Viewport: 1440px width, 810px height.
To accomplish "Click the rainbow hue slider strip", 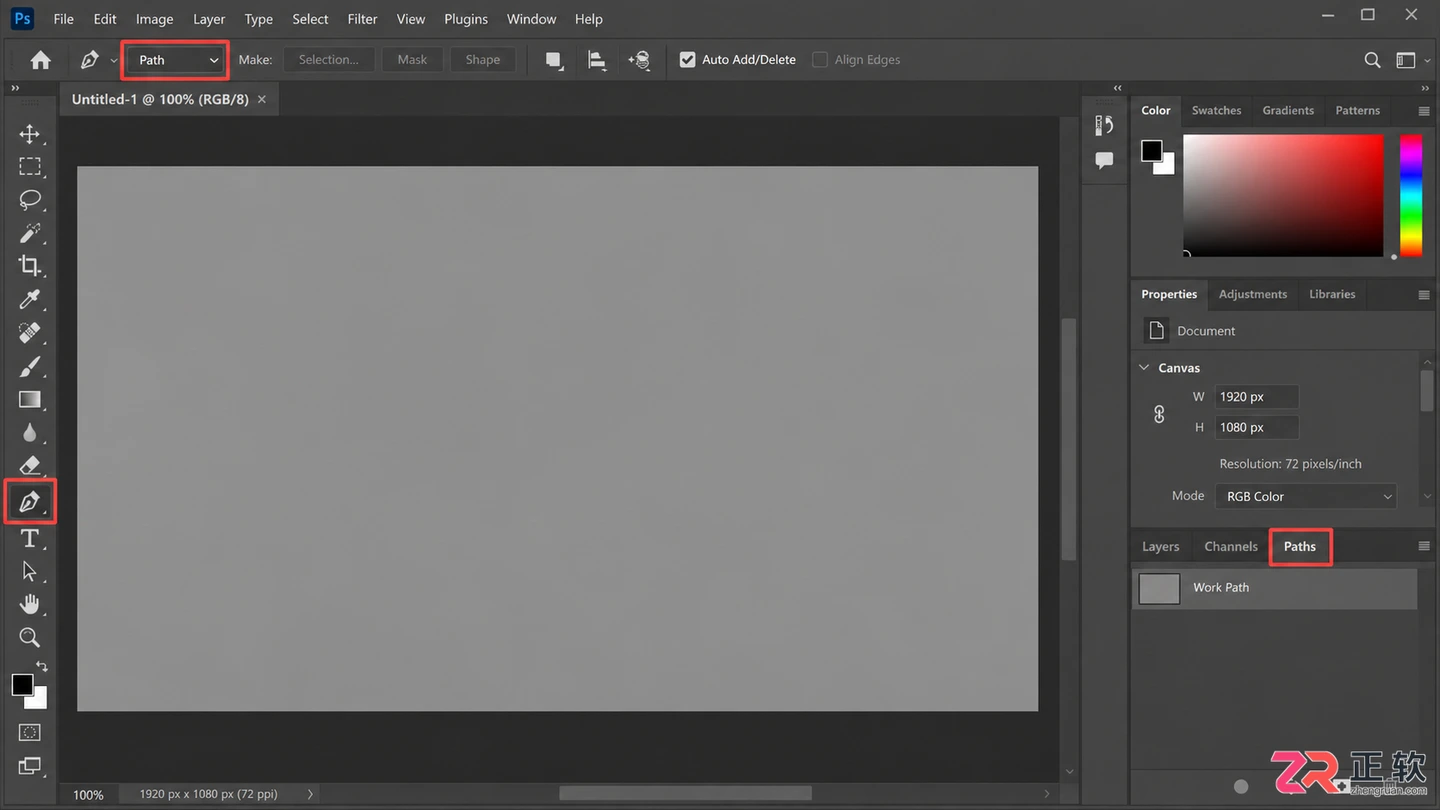I will point(1410,195).
